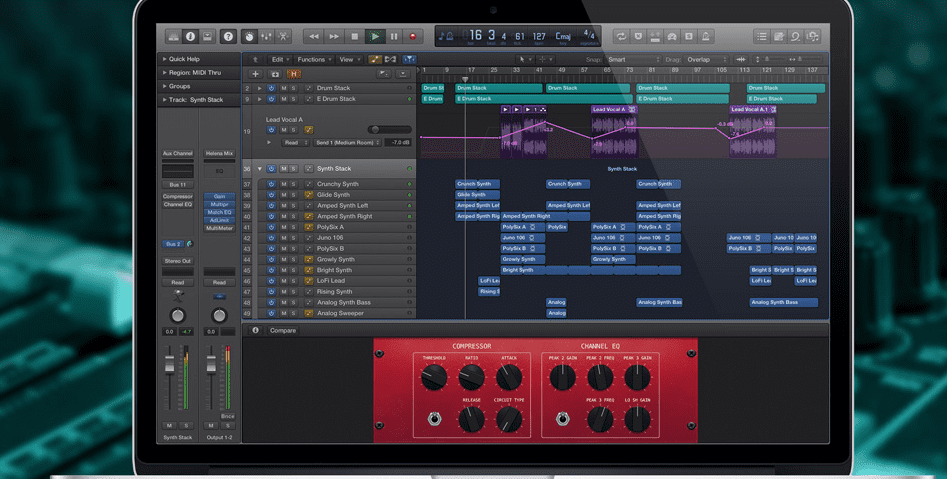Open the Match EQ plugin slot
Image resolution: width=947 pixels, height=479 pixels.
pyautogui.click(x=219, y=212)
